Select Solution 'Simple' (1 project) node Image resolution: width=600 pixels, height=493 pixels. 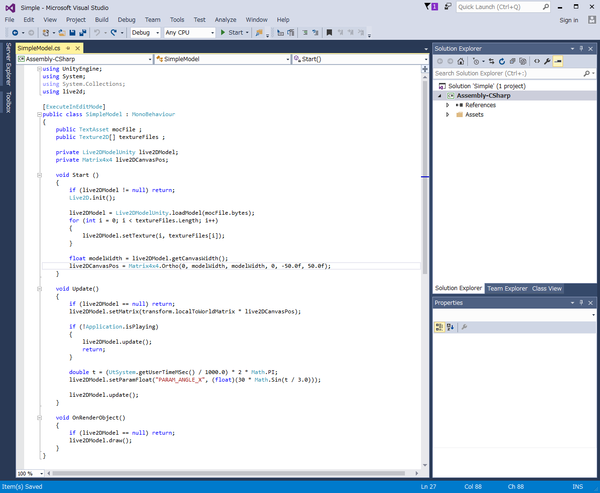click(x=487, y=86)
